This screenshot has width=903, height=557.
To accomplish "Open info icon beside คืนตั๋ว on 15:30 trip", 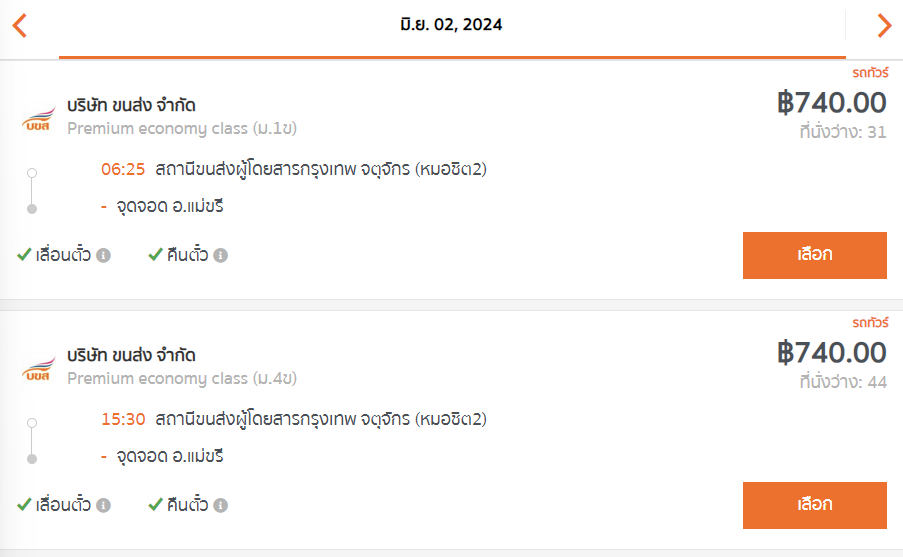I will pyautogui.click(x=221, y=505).
